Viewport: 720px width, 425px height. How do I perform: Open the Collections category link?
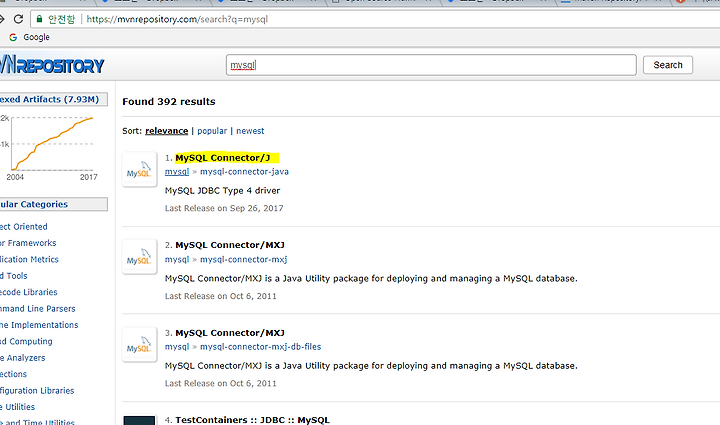(x=13, y=374)
